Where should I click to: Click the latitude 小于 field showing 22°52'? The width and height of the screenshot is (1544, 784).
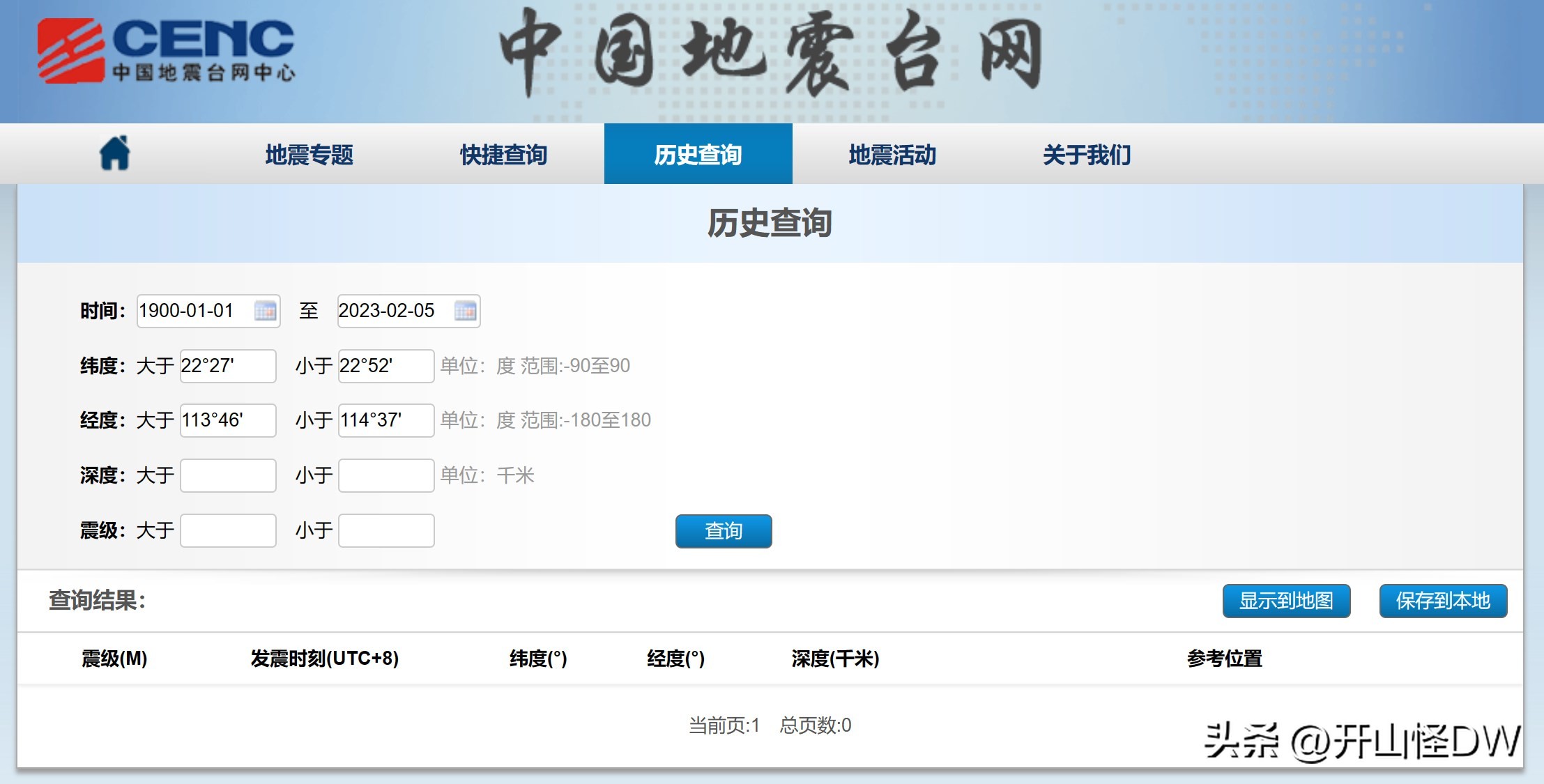click(385, 366)
